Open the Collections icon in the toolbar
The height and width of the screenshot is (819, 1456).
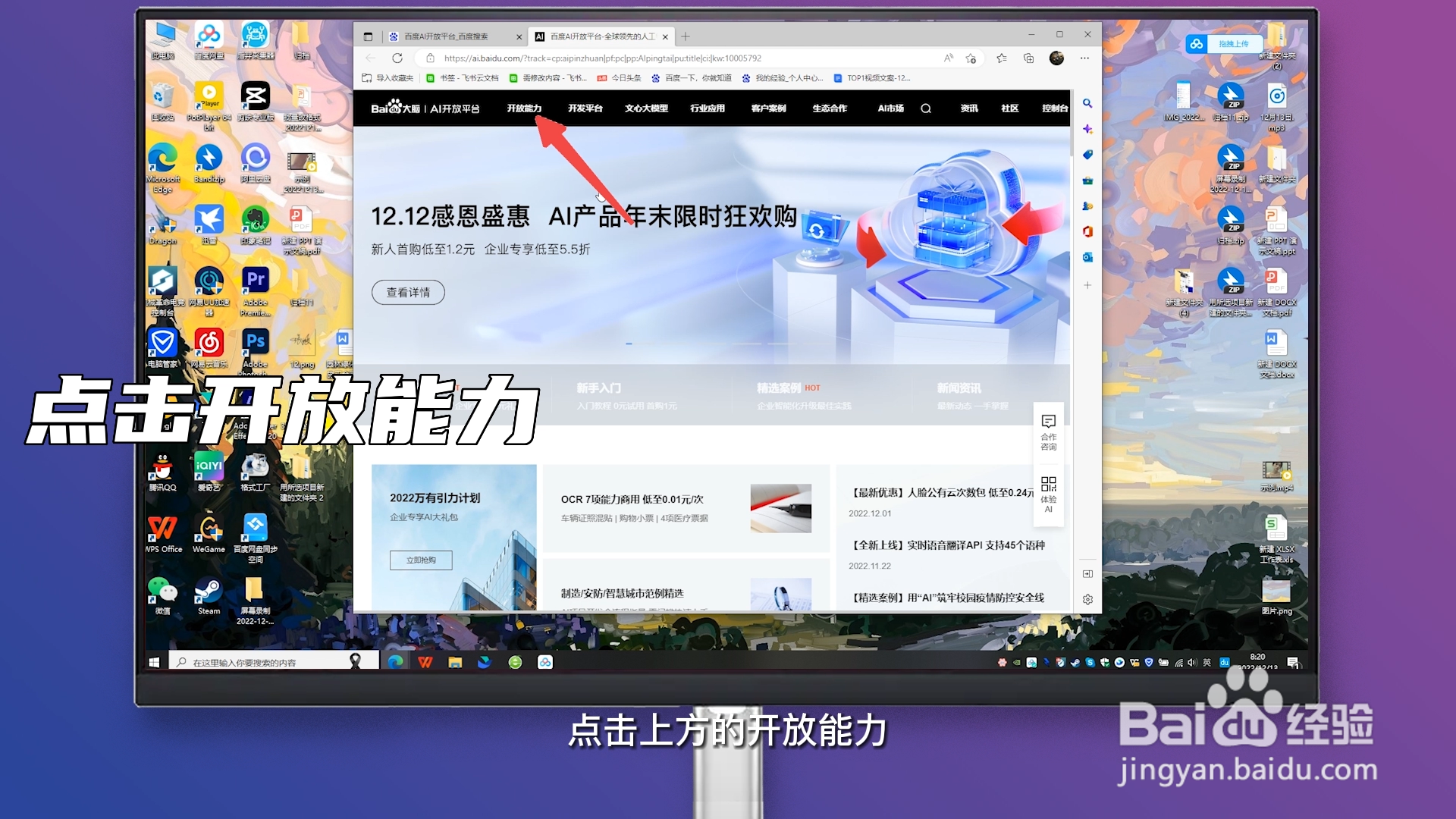1028,58
